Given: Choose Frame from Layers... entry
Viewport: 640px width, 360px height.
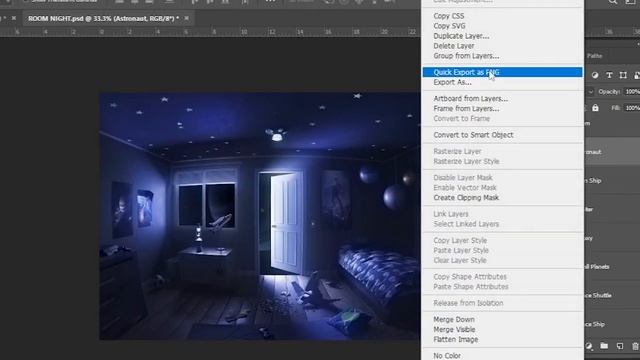Looking at the screenshot, I should coord(466,109).
